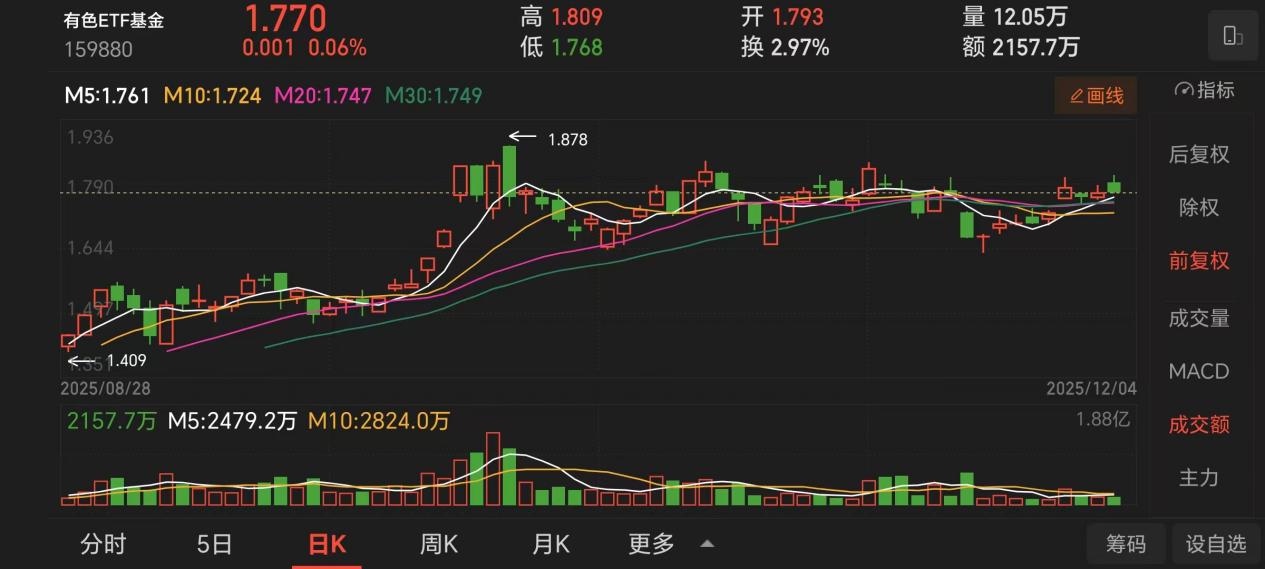Screen dimensions: 1265x569
Task: Tap the M10:2824.0万 turnover average label
Action: (379, 421)
